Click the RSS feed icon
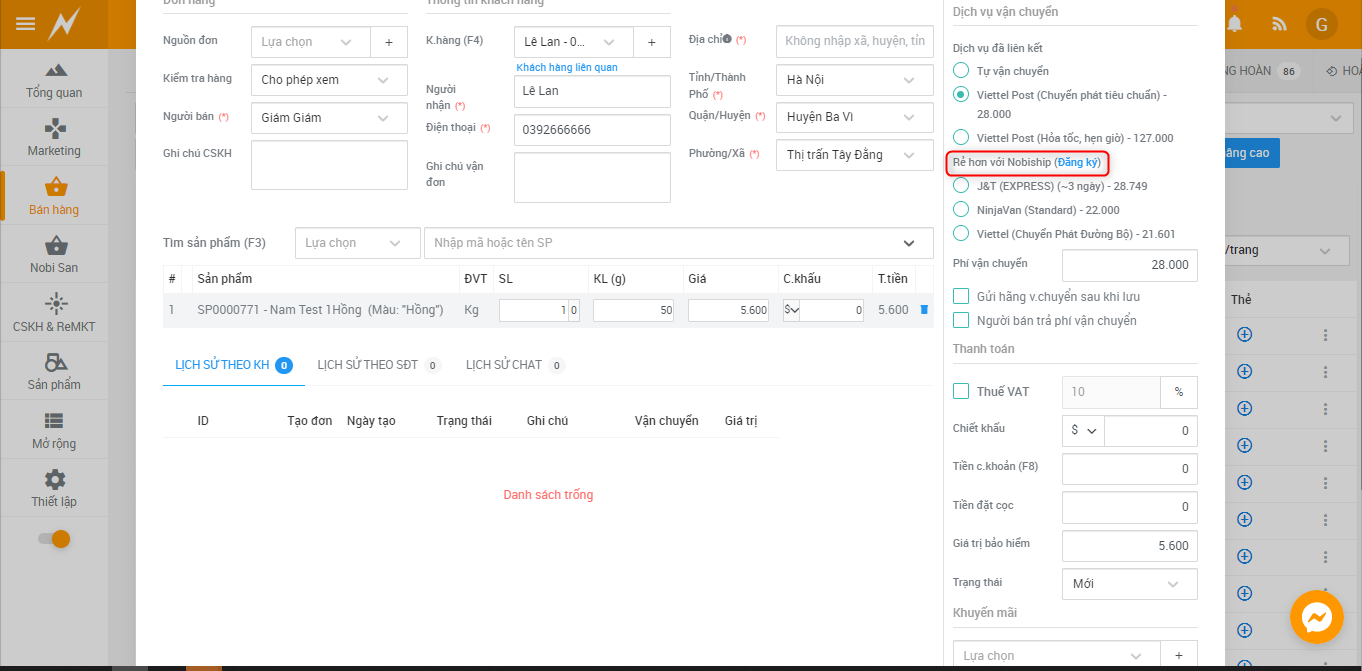1362x671 pixels. [1279, 24]
